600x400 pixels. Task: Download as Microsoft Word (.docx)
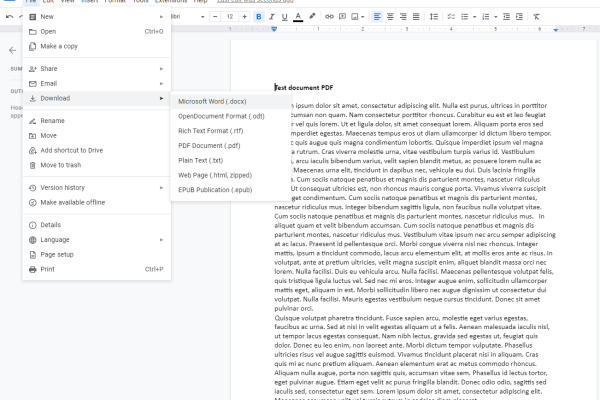(x=231, y=101)
